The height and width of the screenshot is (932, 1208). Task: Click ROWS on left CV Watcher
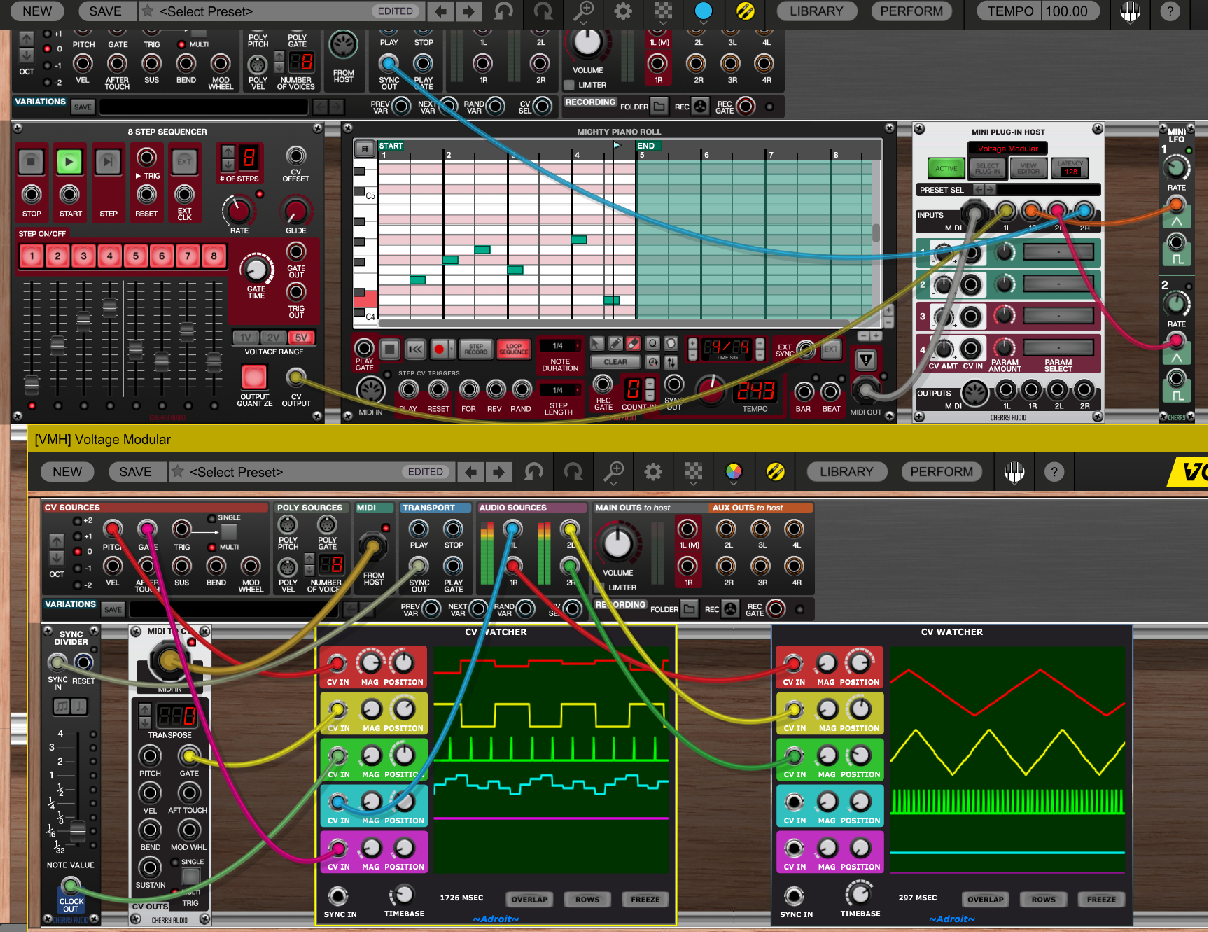587,899
